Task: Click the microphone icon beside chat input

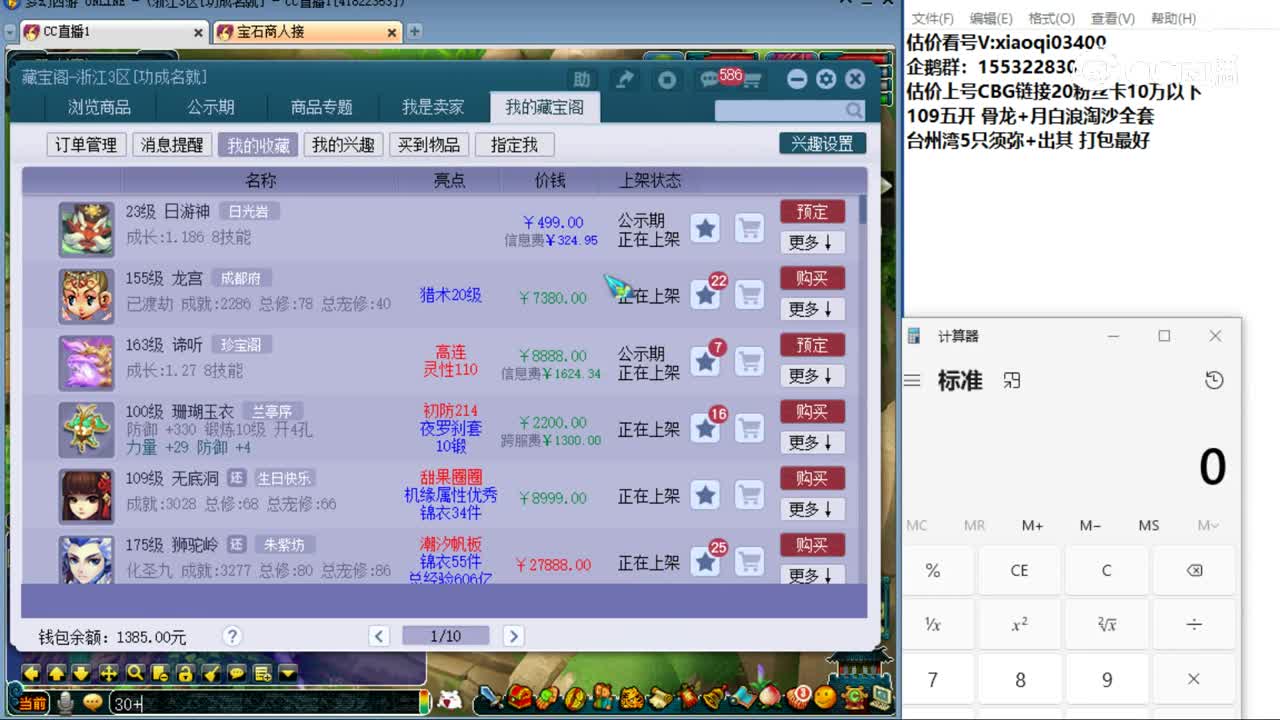Action: (64, 704)
